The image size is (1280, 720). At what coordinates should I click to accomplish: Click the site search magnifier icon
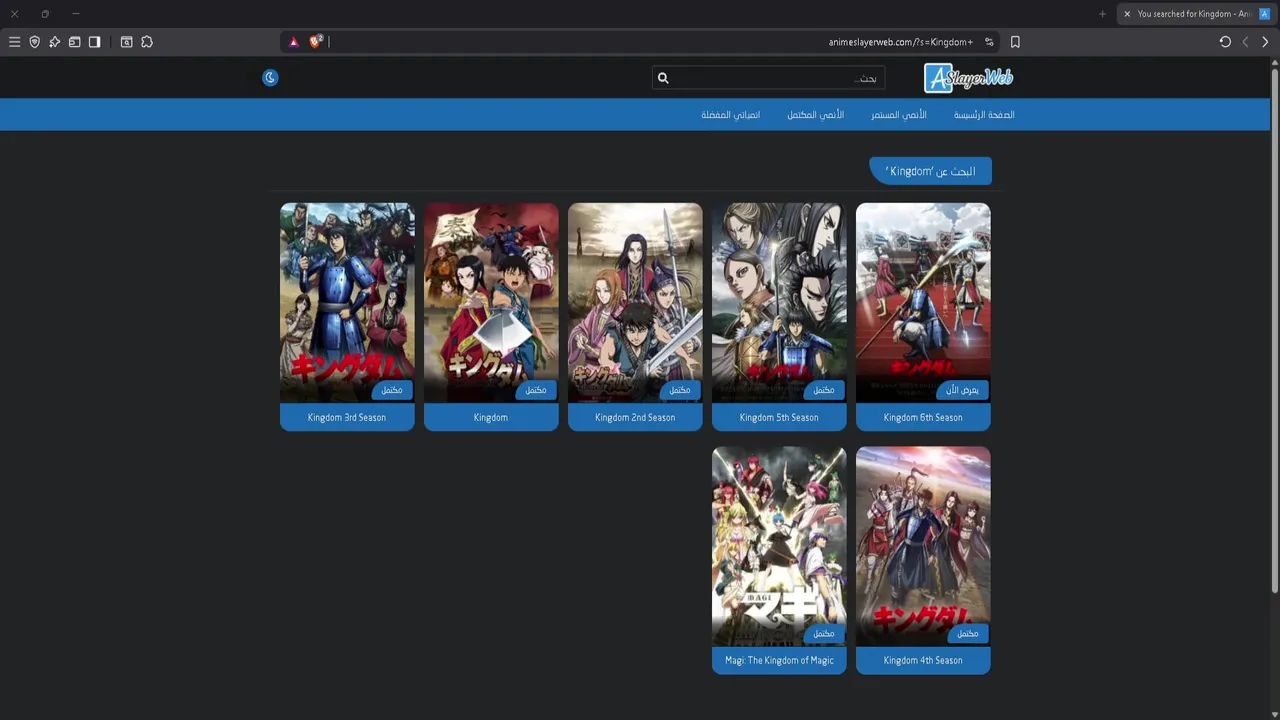(x=662, y=78)
